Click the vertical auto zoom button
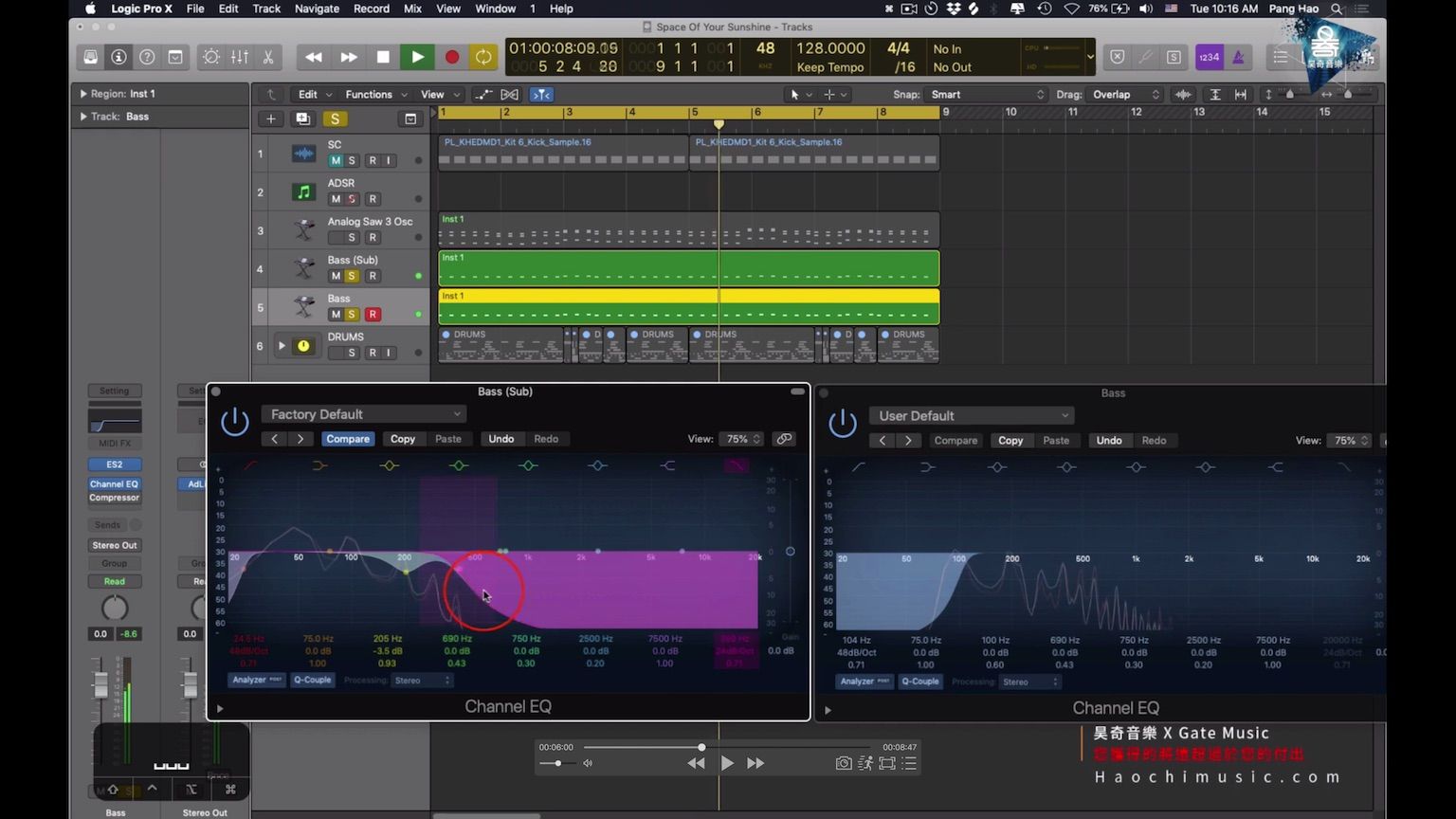The image size is (1456, 819). [1214, 94]
